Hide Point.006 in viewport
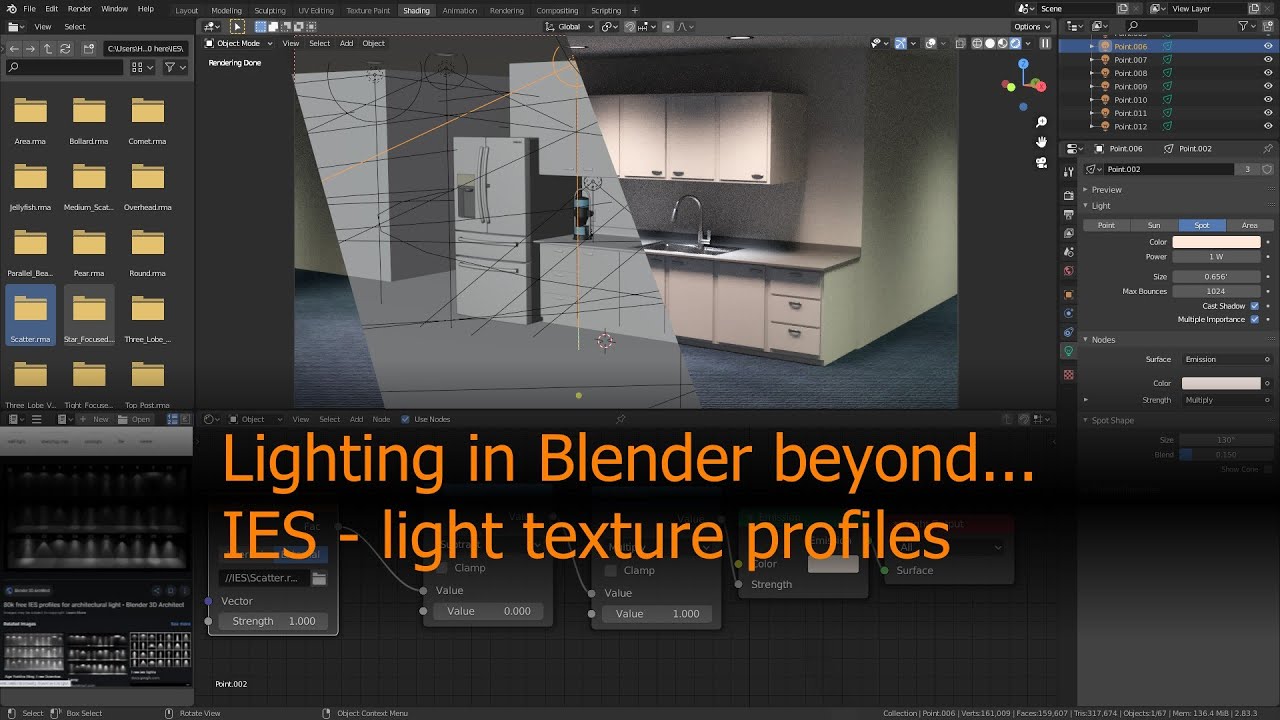The height and width of the screenshot is (720, 1280). tap(1268, 46)
